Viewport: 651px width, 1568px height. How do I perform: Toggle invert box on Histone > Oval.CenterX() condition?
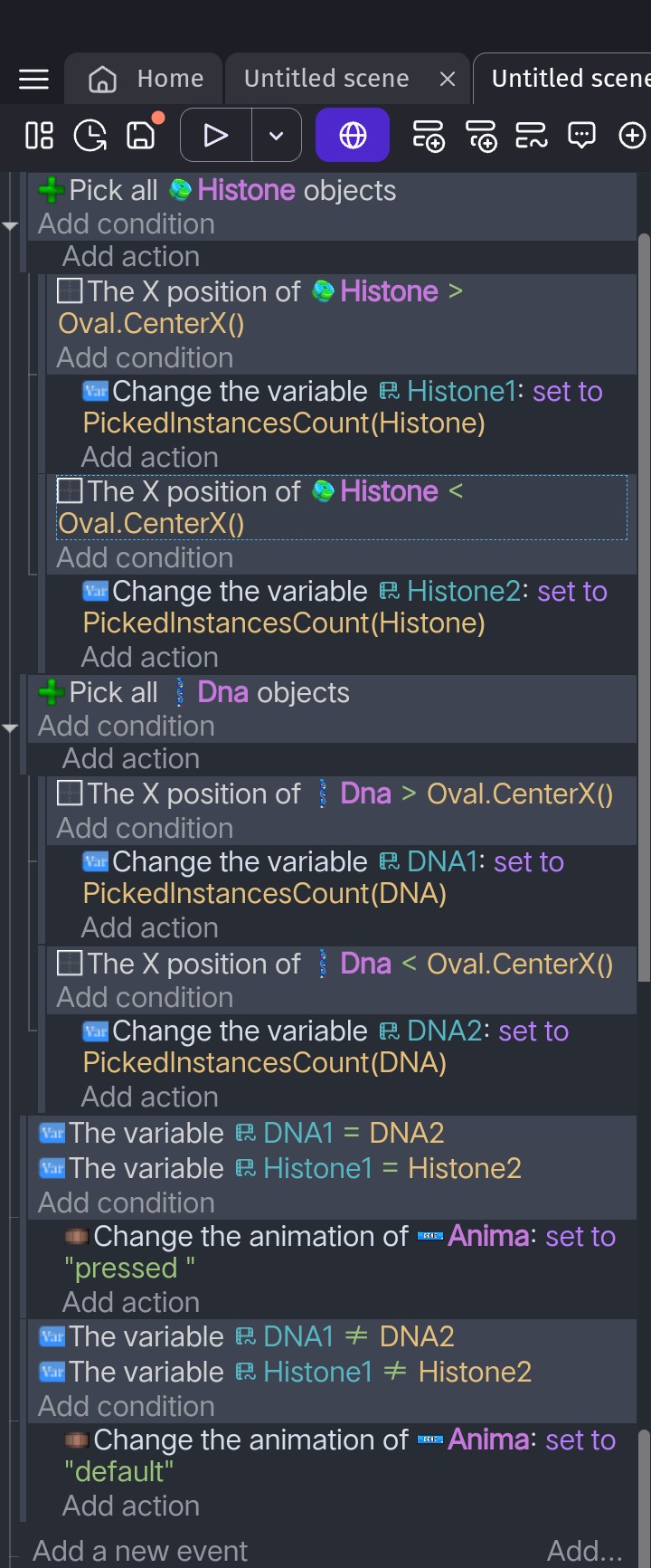[x=69, y=291]
